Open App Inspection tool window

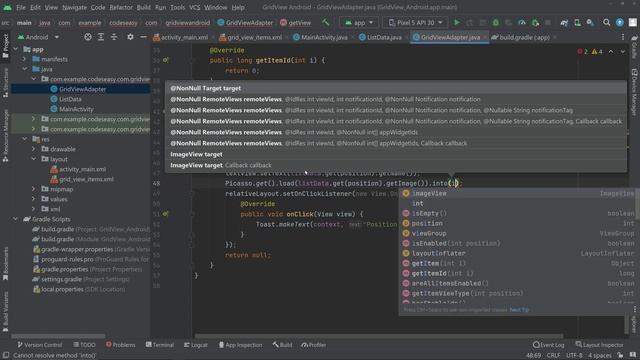(x=240, y=345)
